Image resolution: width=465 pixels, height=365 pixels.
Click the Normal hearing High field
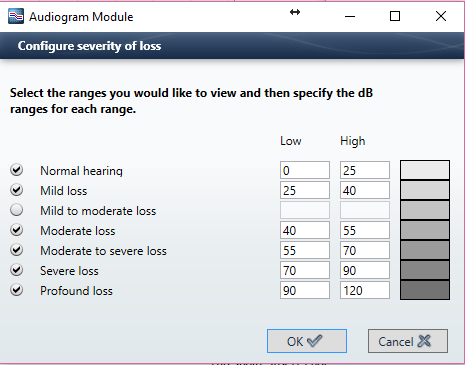tap(365, 170)
